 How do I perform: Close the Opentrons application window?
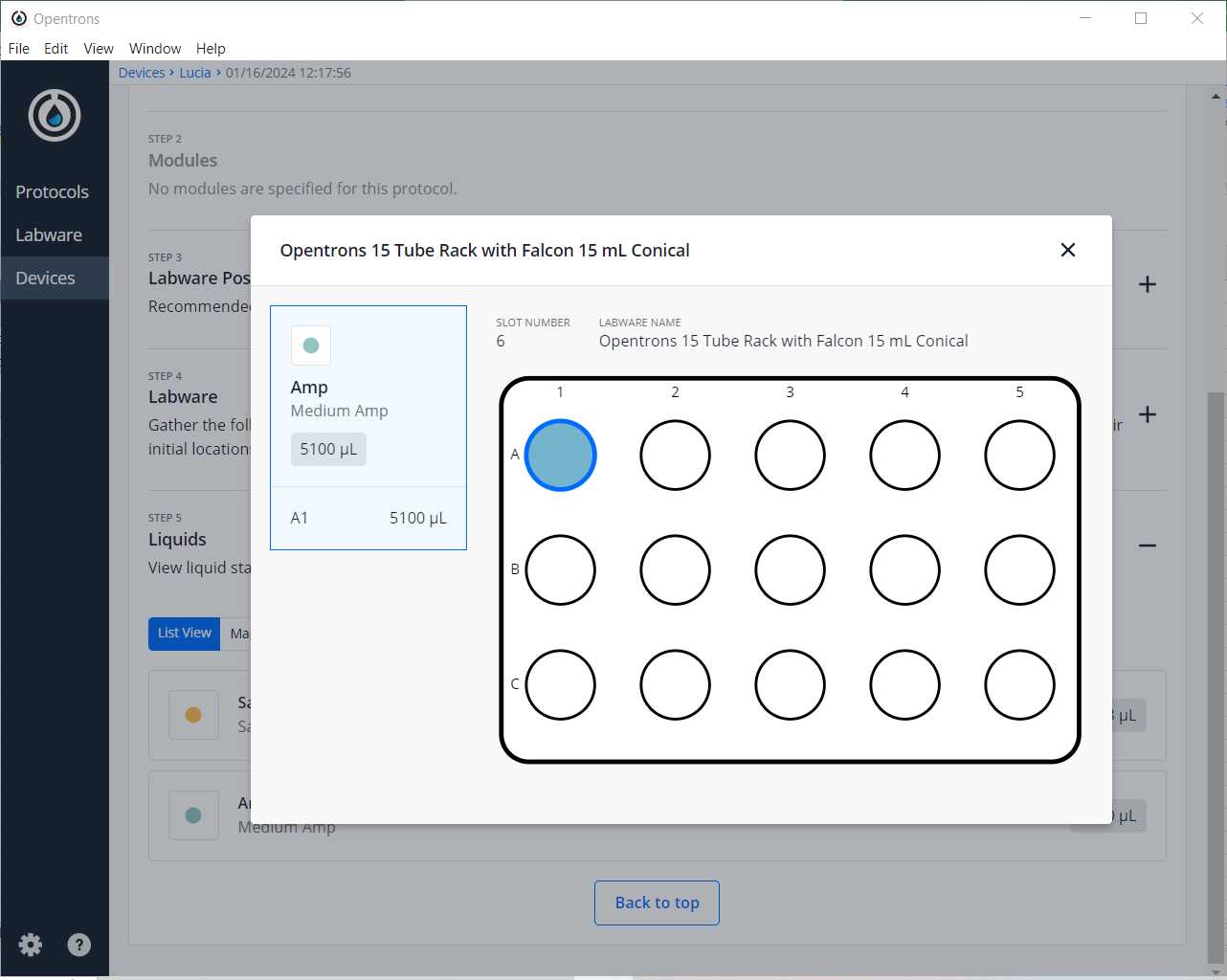pos(1197,18)
